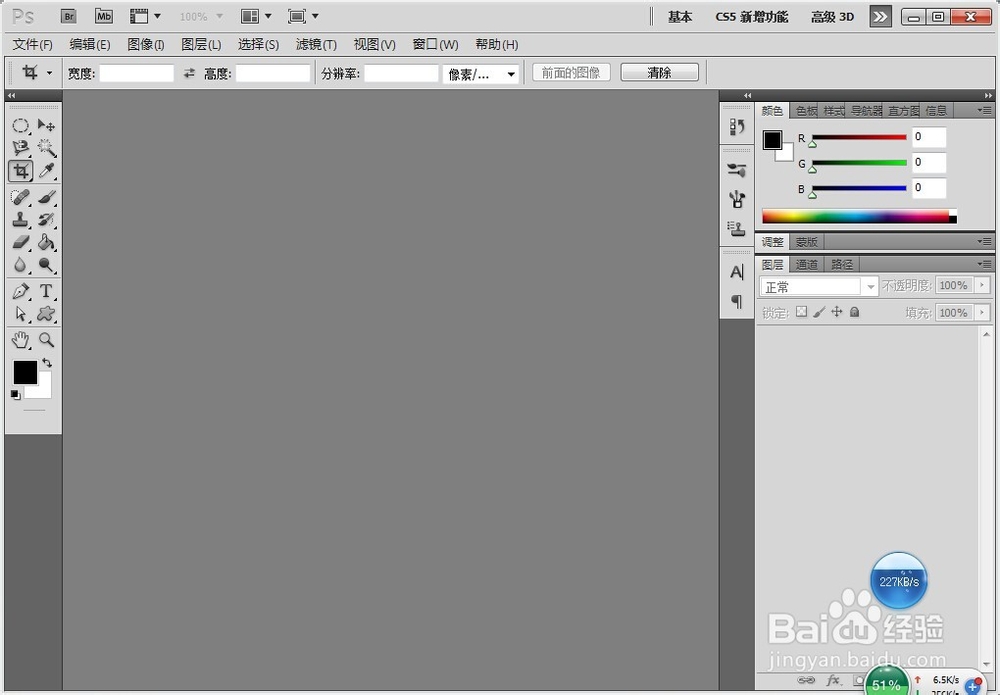Open the 文件(F) menu
The height and width of the screenshot is (695, 1000).
(x=33, y=45)
